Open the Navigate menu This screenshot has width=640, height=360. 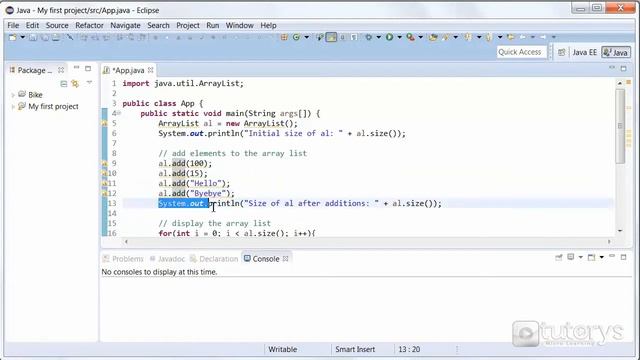point(125,25)
